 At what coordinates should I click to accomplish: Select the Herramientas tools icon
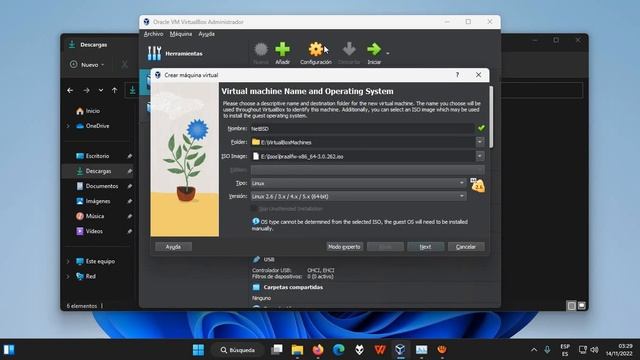coord(154,53)
